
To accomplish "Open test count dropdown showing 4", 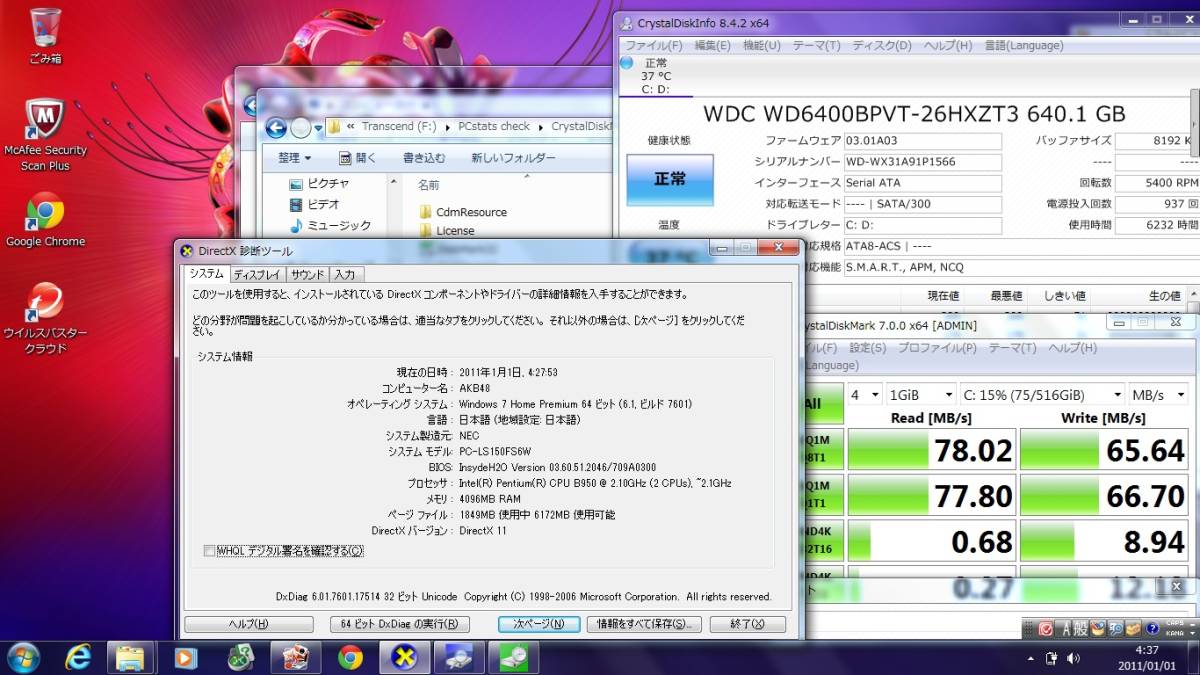I will coord(865,395).
